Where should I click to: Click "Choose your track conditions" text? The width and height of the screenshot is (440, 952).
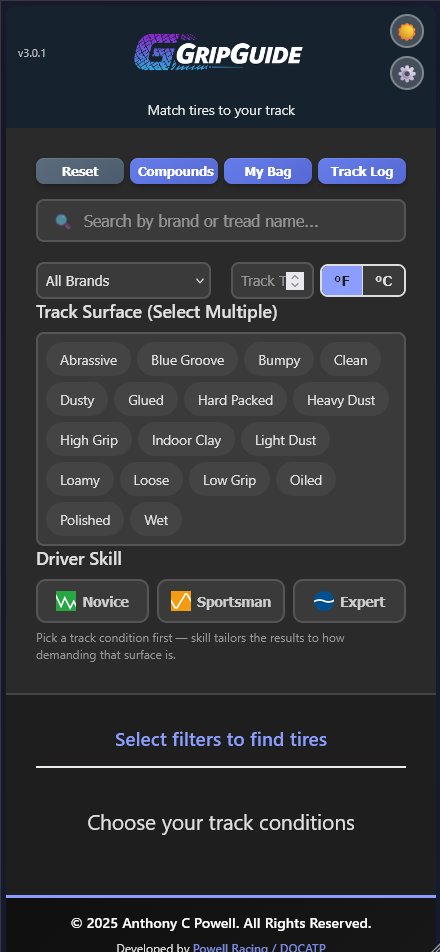pyautogui.click(x=221, y=823)
